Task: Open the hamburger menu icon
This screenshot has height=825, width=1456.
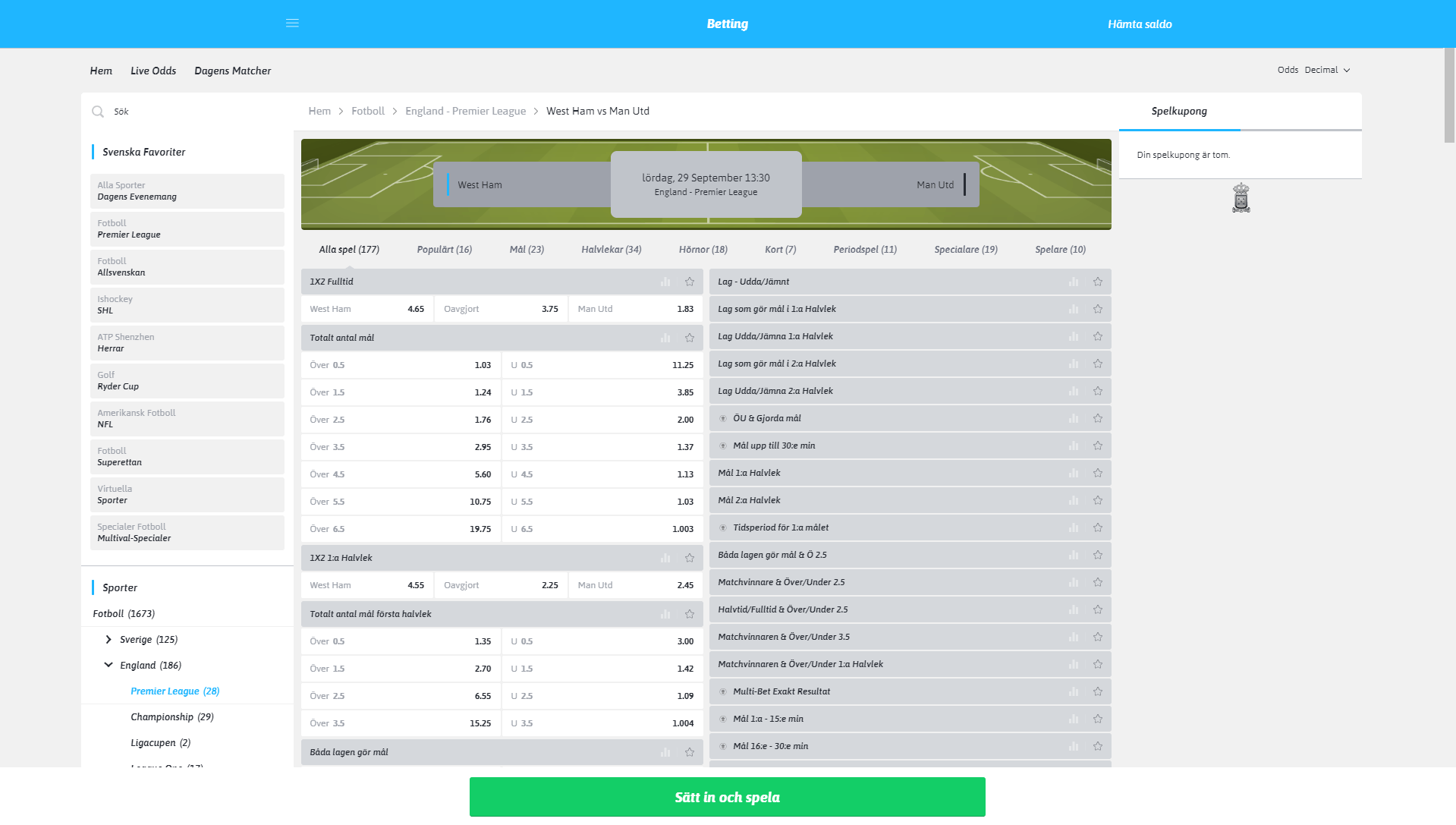Action: click(292, 24)
